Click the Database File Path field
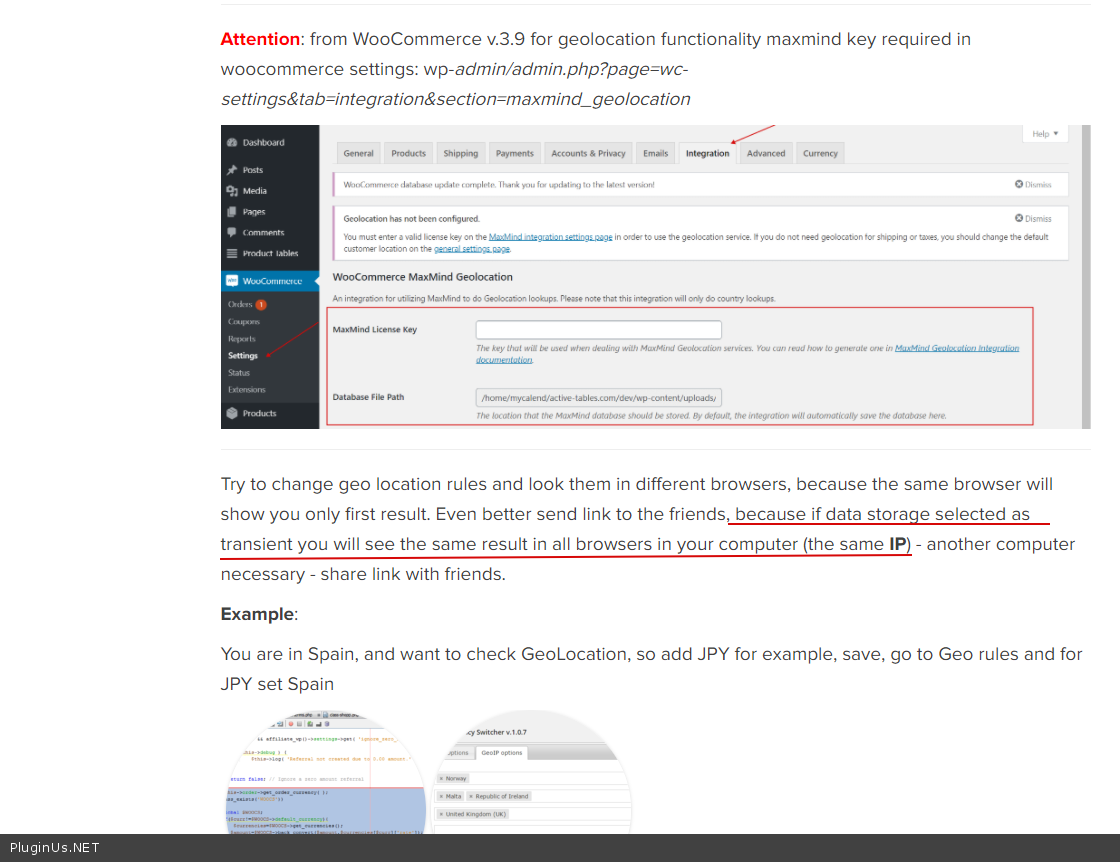Image resolution: width=1120 pixels, height=862 pixels. pos(599,398)
